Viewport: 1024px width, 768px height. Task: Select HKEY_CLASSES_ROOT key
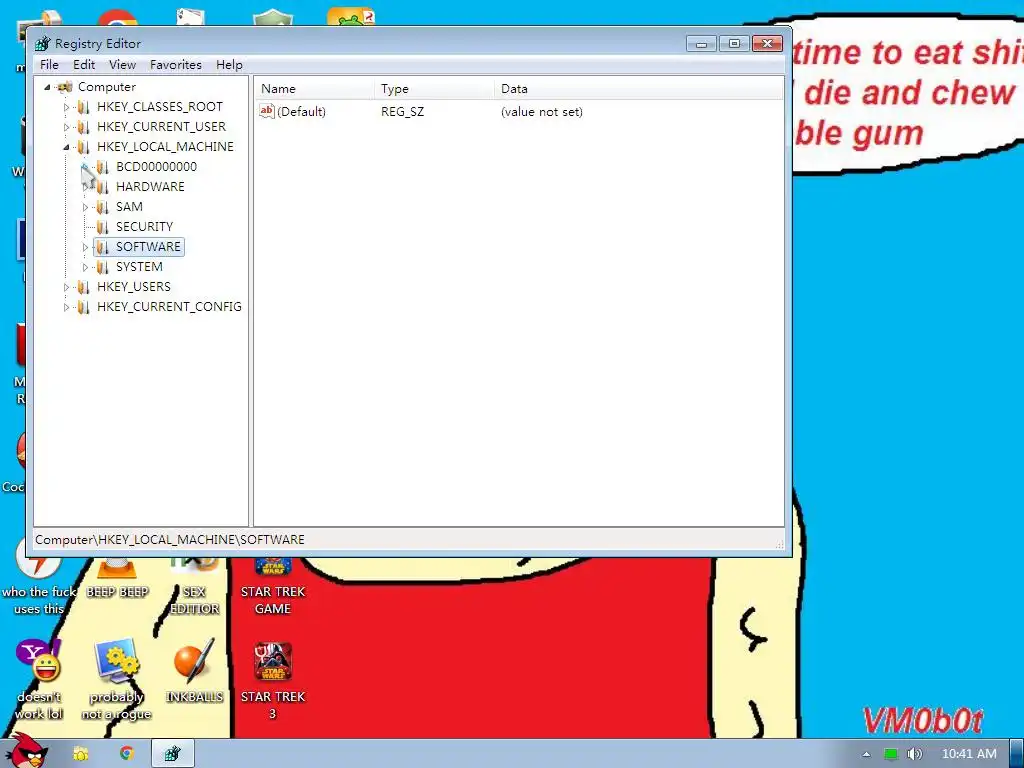tap(159, 106)
